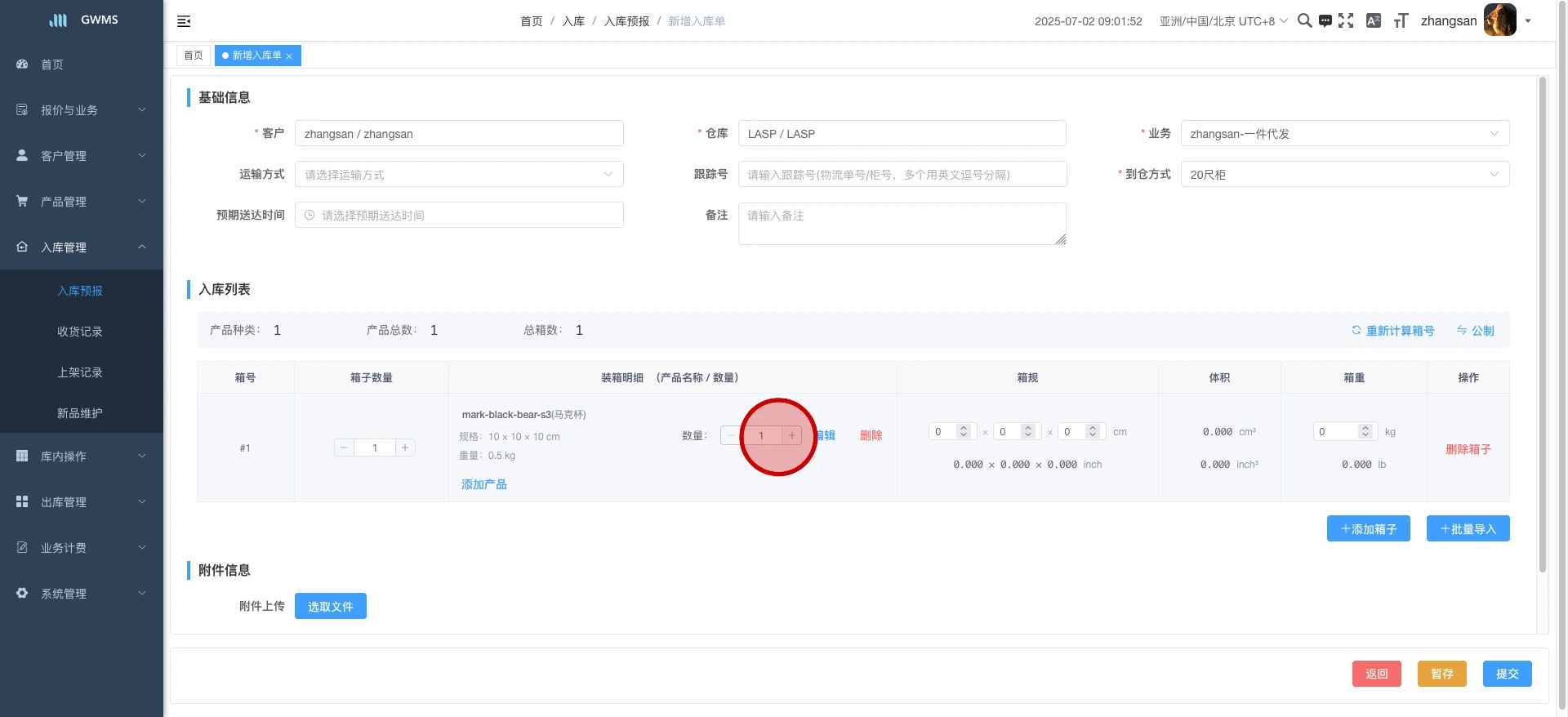Open the 运输方式 dropdown
The height and width of the screenshot is (717, 1568).
(459, 175)
